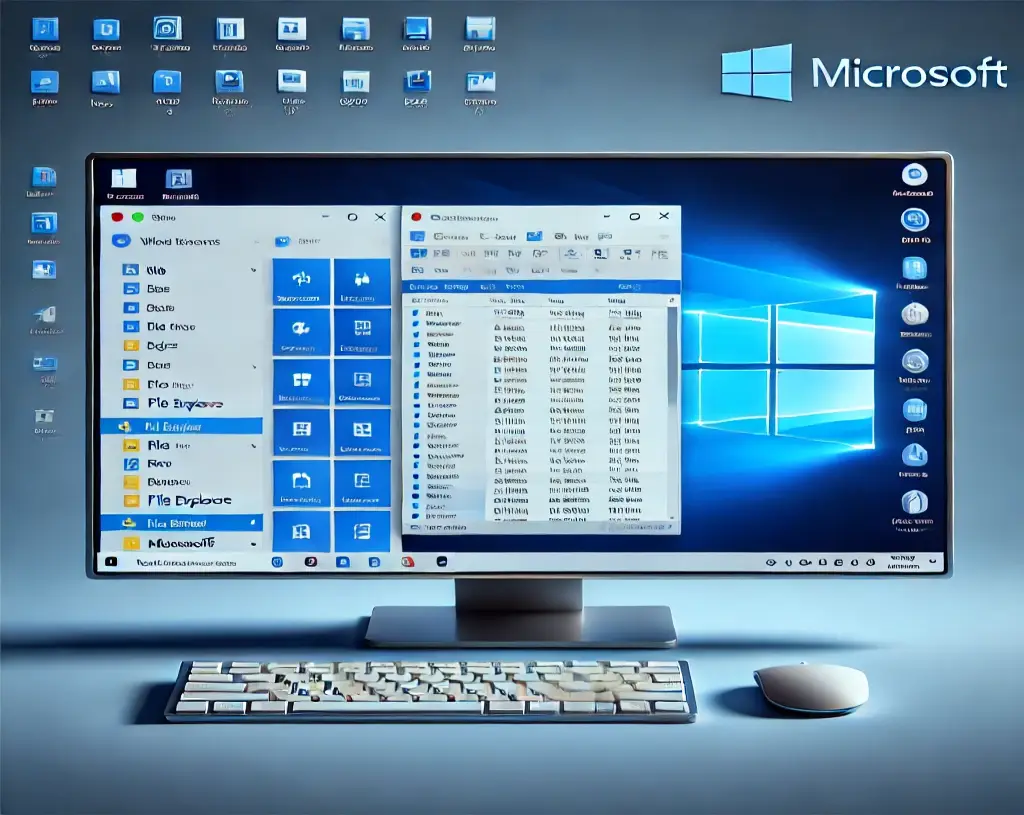Select the upper highlighted row in the Start menu list
The width and height of the screenshot is (1024, 815).
coord(181,426)
